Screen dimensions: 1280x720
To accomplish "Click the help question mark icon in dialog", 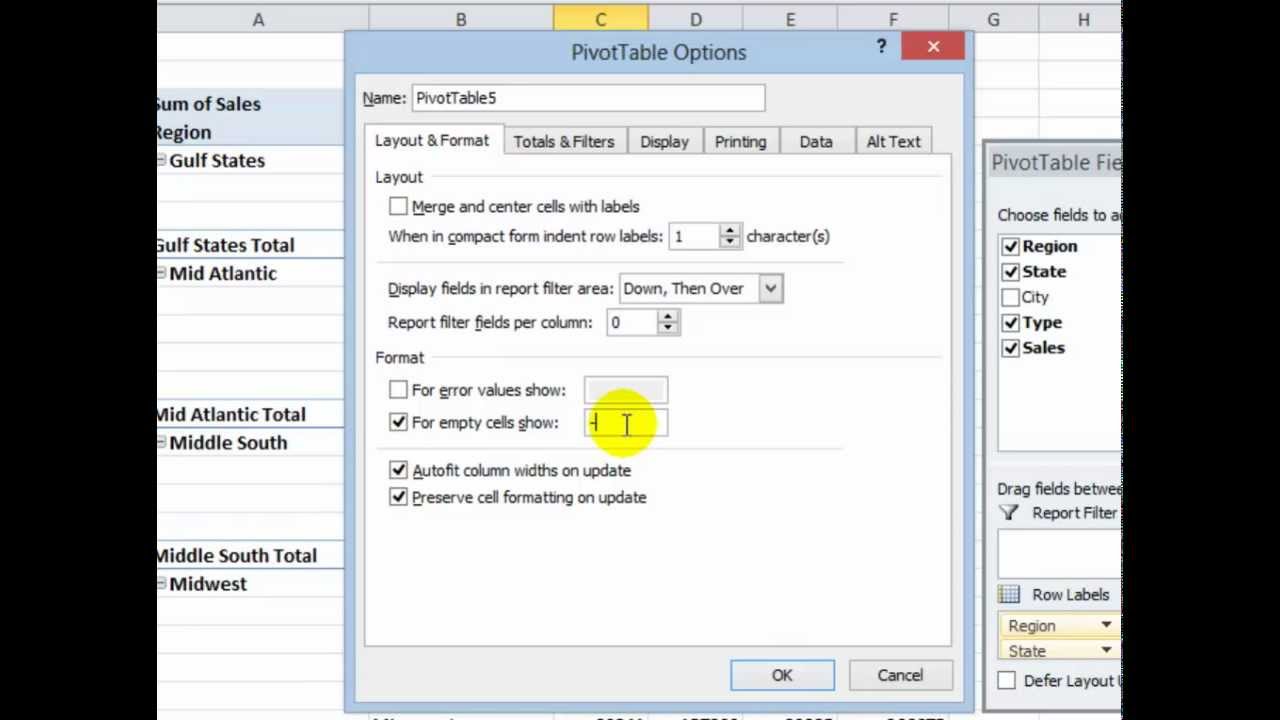I will [x=881, y=46].
